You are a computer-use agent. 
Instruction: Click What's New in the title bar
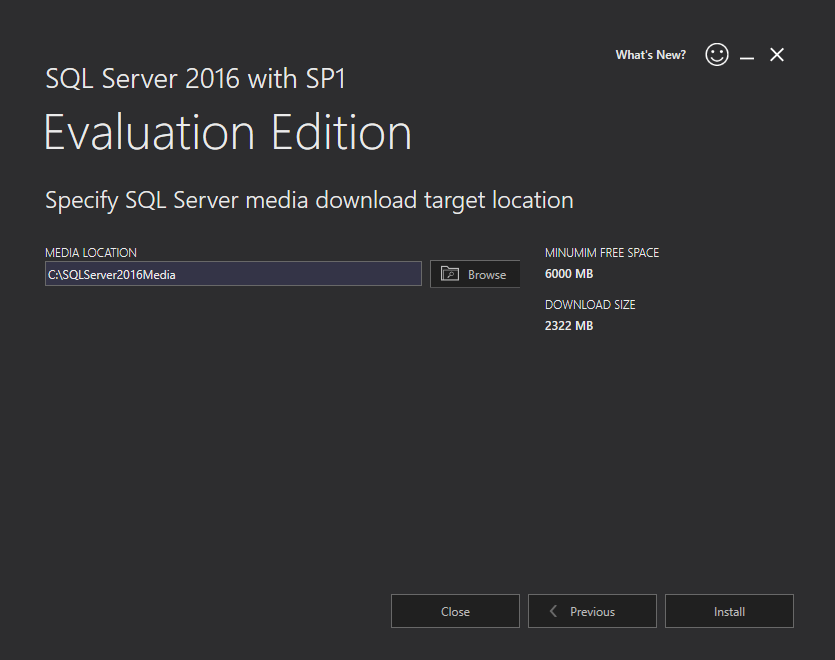[650, 54]
